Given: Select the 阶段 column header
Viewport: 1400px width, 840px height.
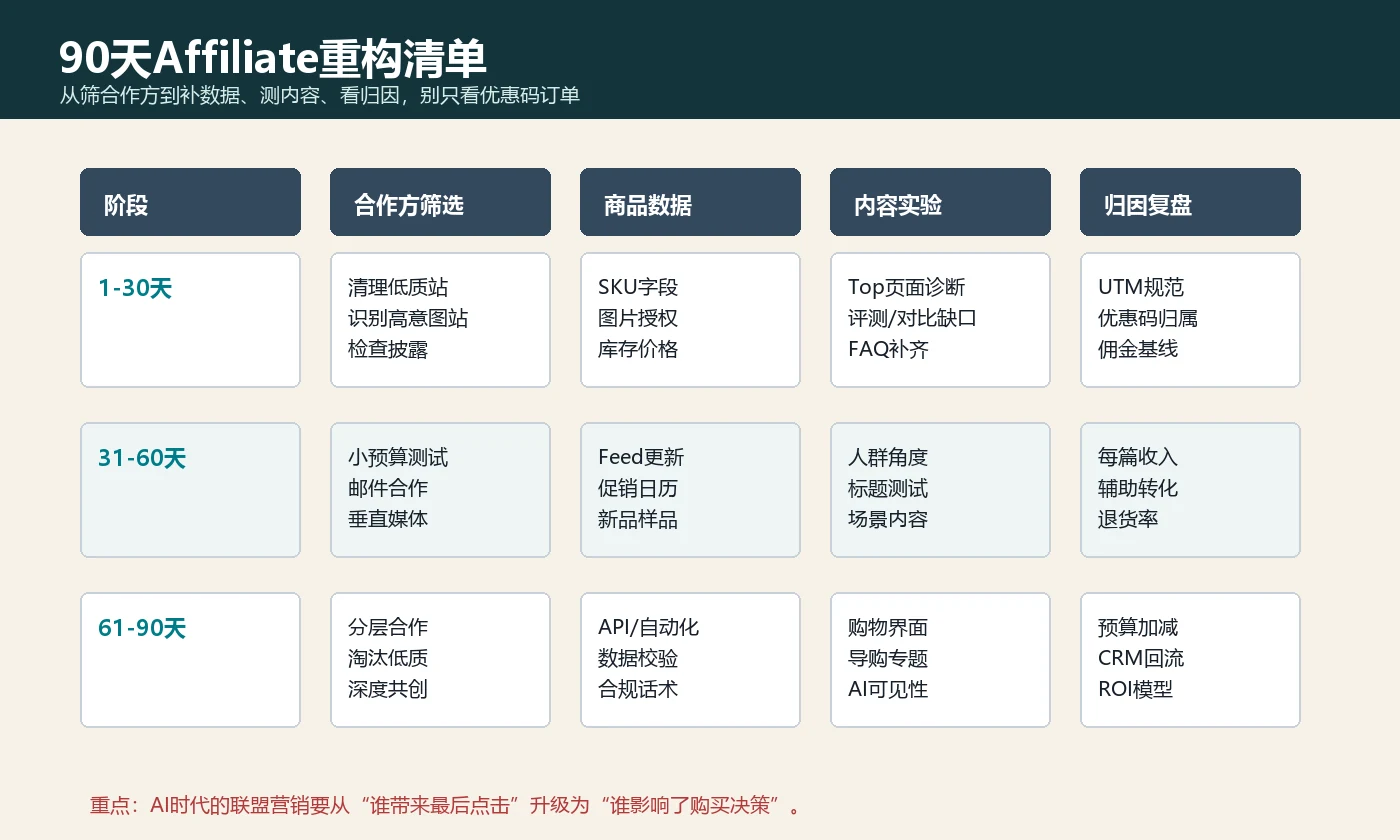Looking at the screenshot, I should pos(190,202).
